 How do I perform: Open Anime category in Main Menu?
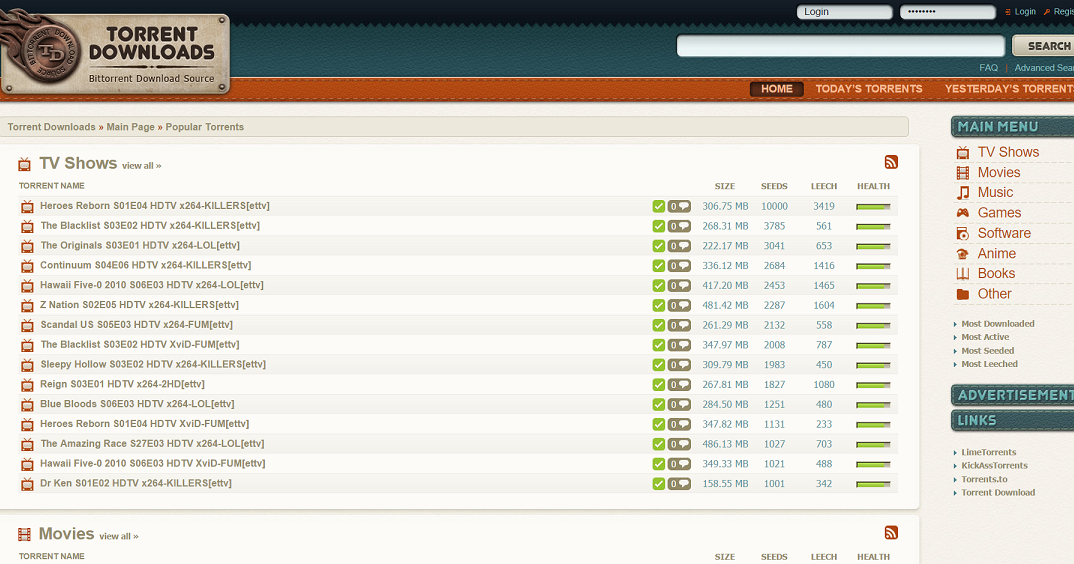997,254
